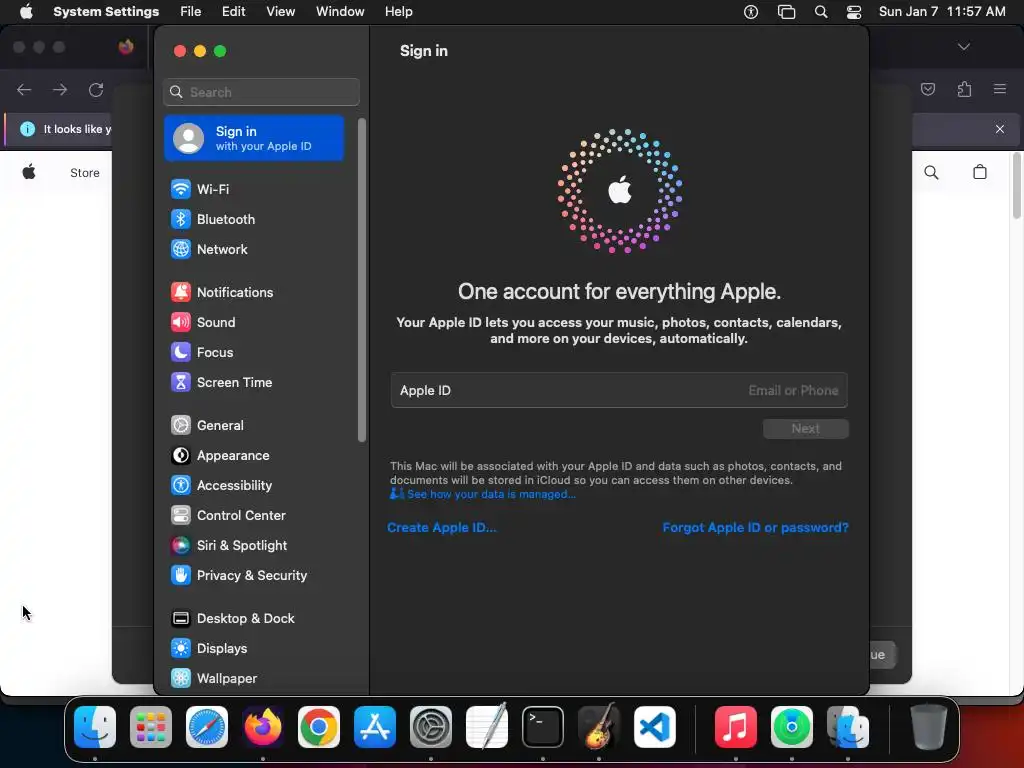Open Visual Studio Code from the Dock
The image size is (1024, 768).
coord(654,727)
